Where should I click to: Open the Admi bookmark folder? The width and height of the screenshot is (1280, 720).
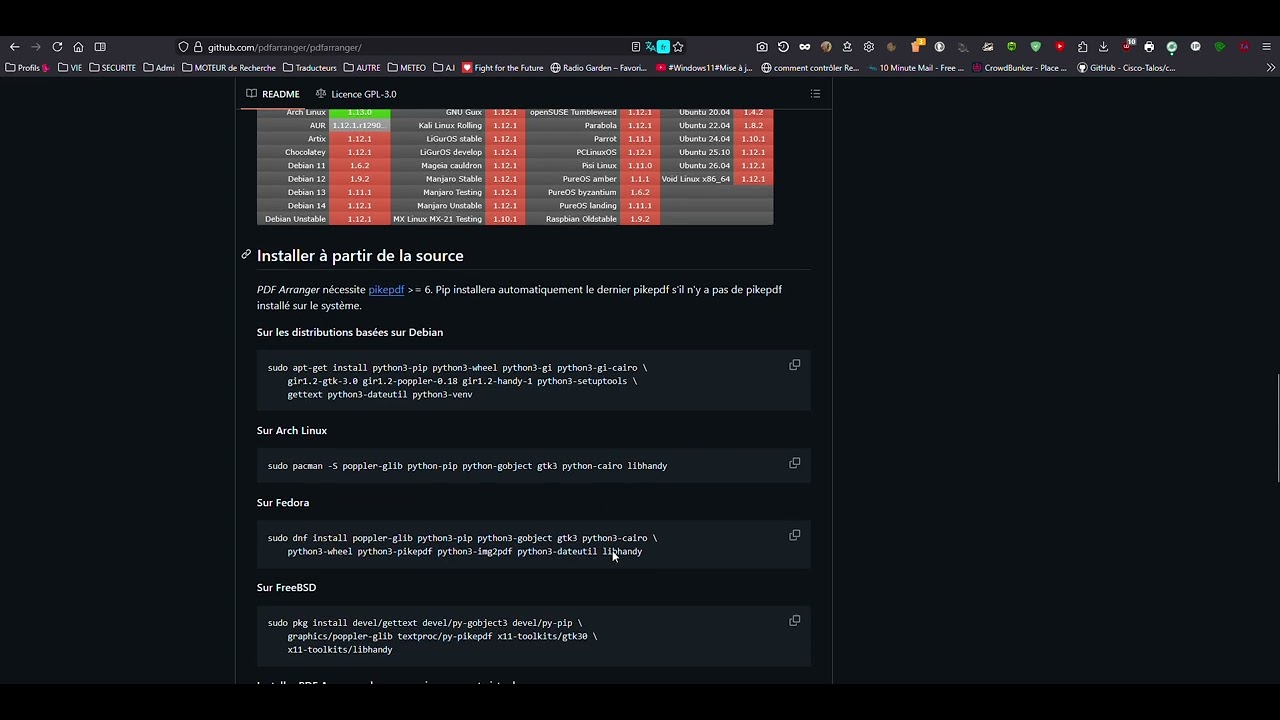tap(159, 68)
